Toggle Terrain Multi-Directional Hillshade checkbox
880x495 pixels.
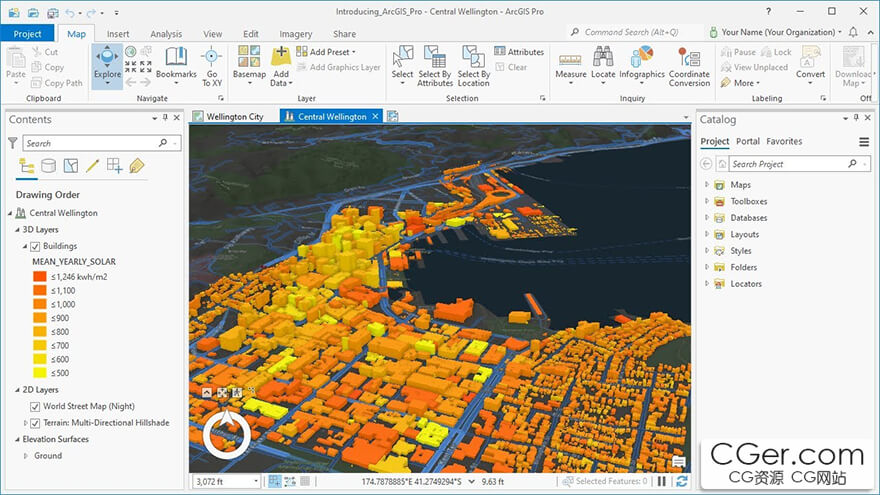coord(35,423)
